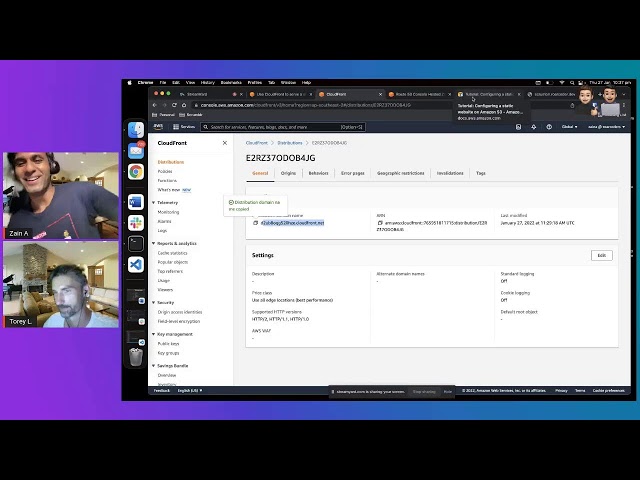Open macOS Spotlight search icon
The width and height of the screenshot is (640, 480).
572,82
